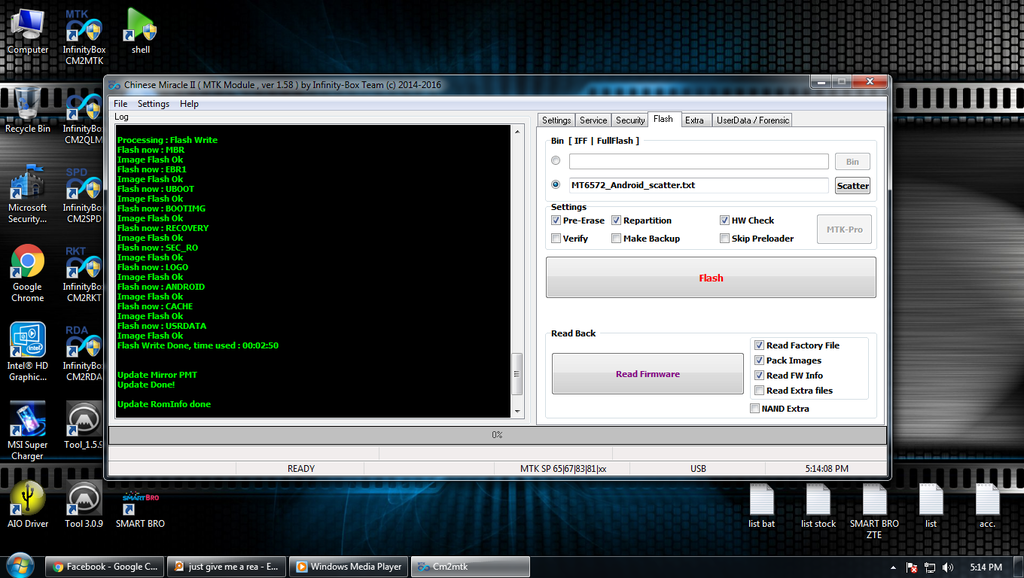Click the volume icon in system tray
Viewport: 1024px width, 578px height.
click(x=948, y=568)
